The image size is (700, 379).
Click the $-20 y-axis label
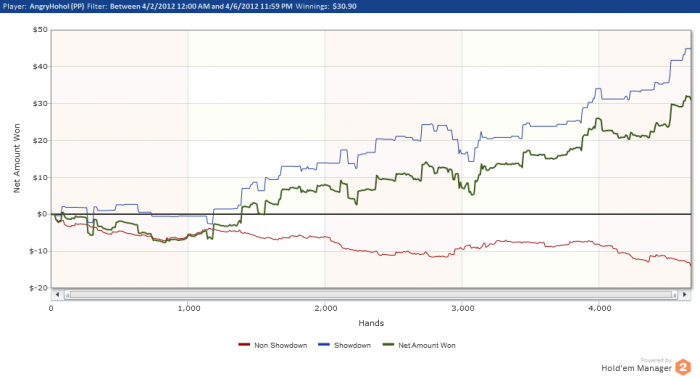[x=39, y=288]
